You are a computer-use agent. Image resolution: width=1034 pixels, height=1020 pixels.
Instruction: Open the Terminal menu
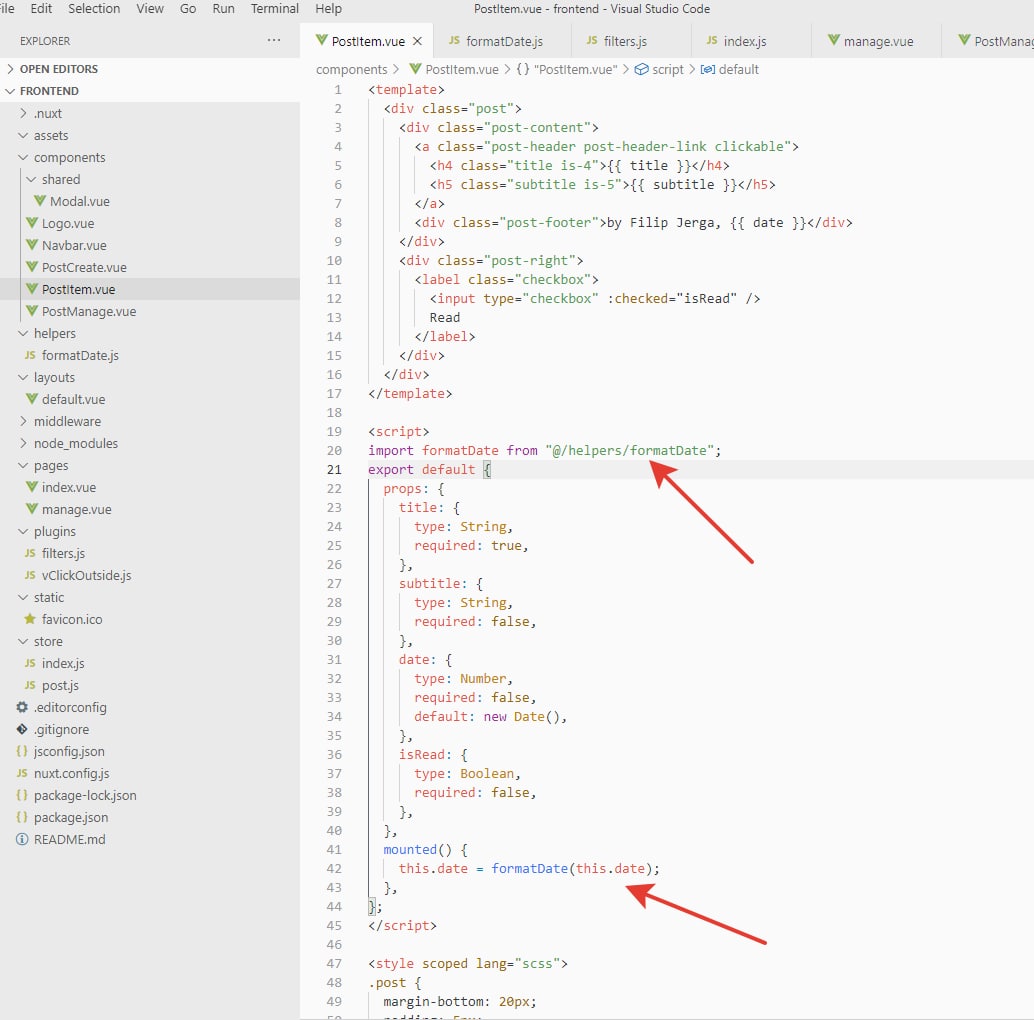pos(274,9)
